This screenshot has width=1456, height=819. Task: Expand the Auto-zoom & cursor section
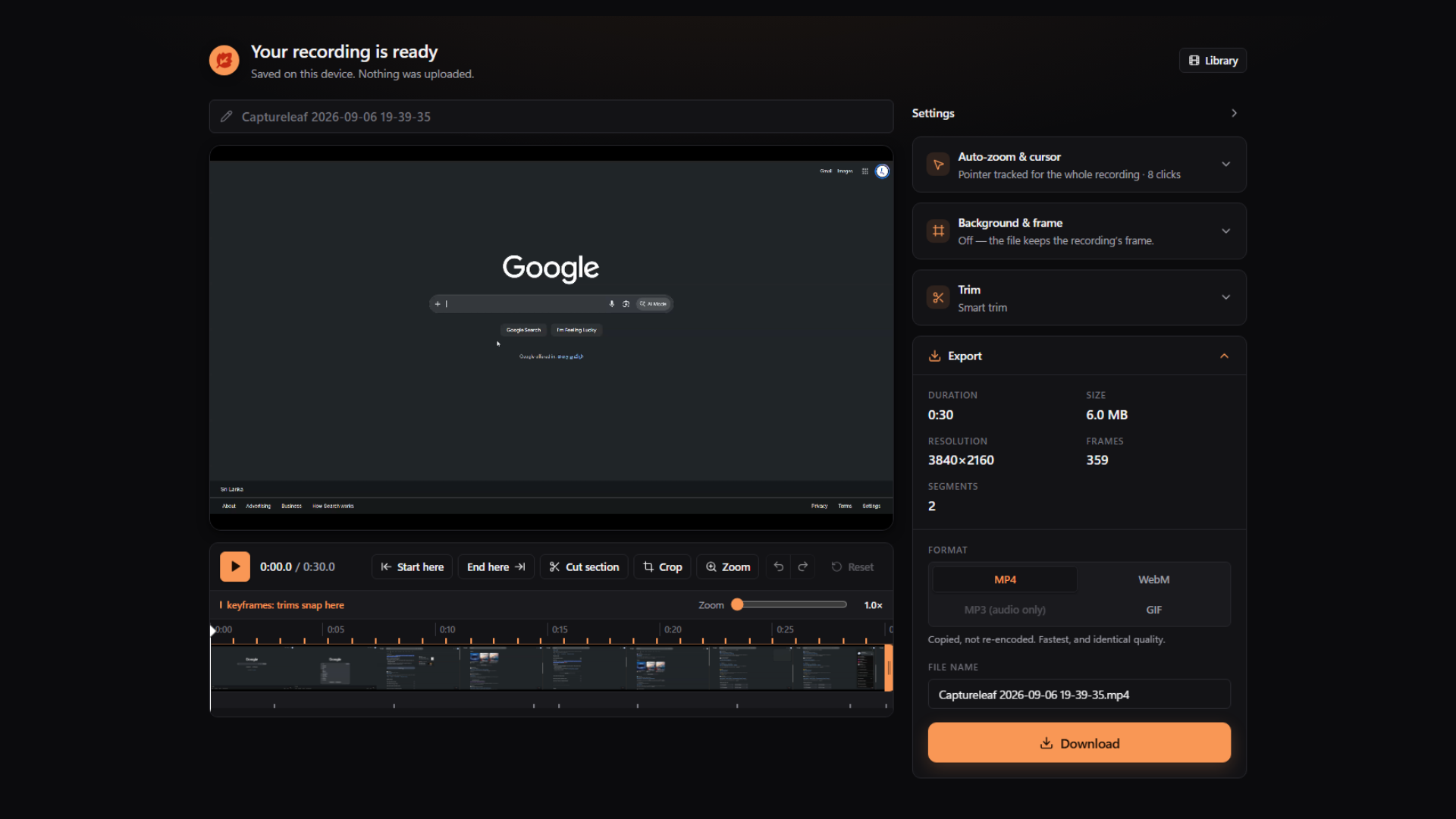[x=1225, y=165]
